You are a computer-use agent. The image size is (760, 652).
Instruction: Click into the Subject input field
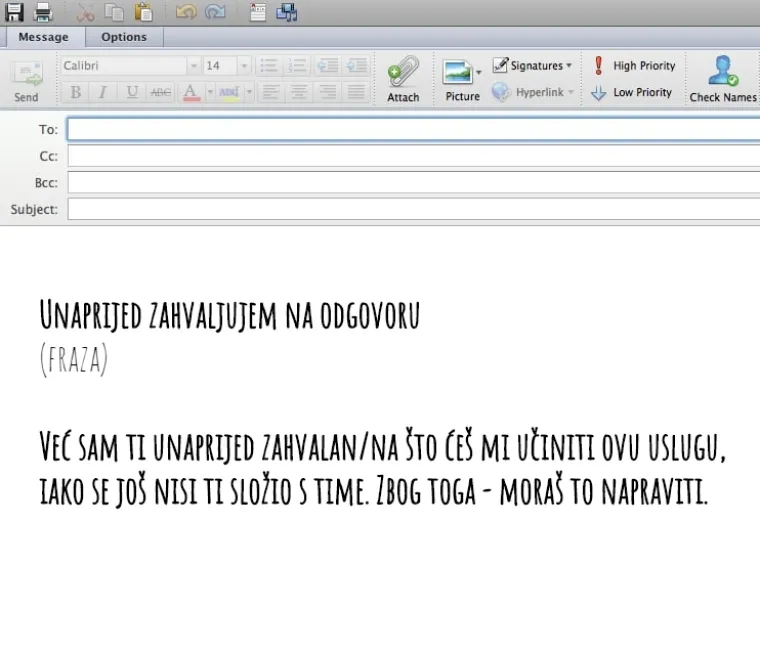pyautogui.click(x=412, y=210)
